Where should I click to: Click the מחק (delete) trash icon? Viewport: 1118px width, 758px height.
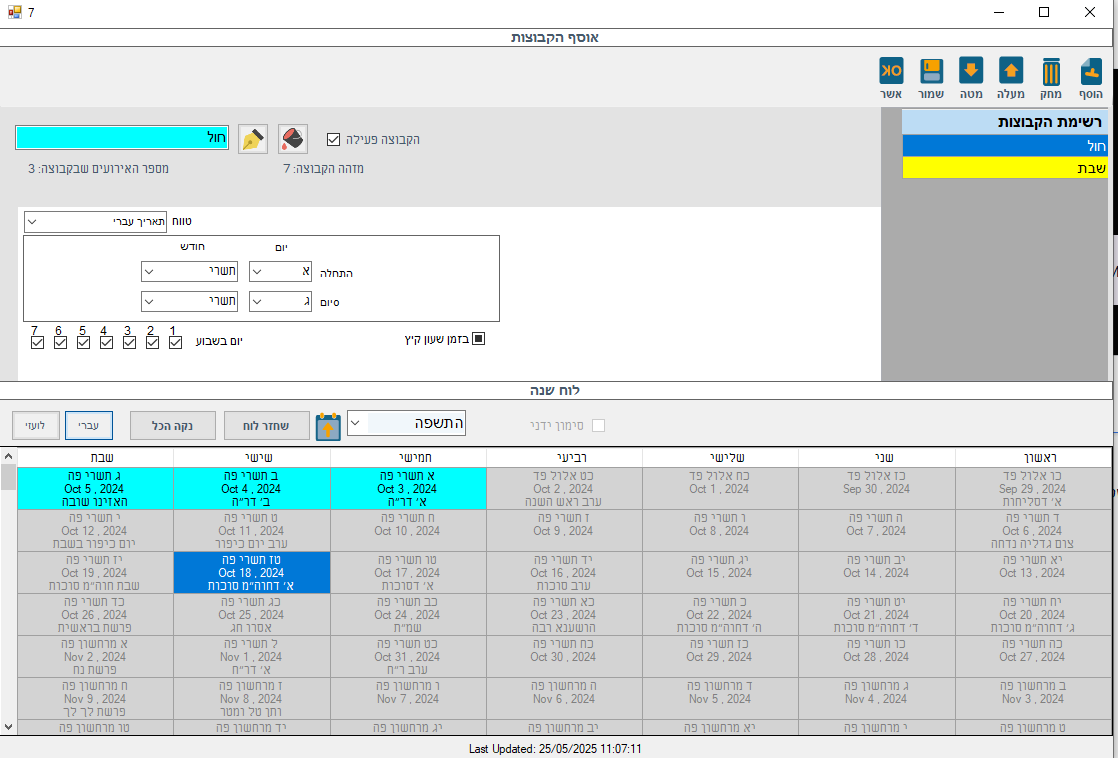point(1051,72)
